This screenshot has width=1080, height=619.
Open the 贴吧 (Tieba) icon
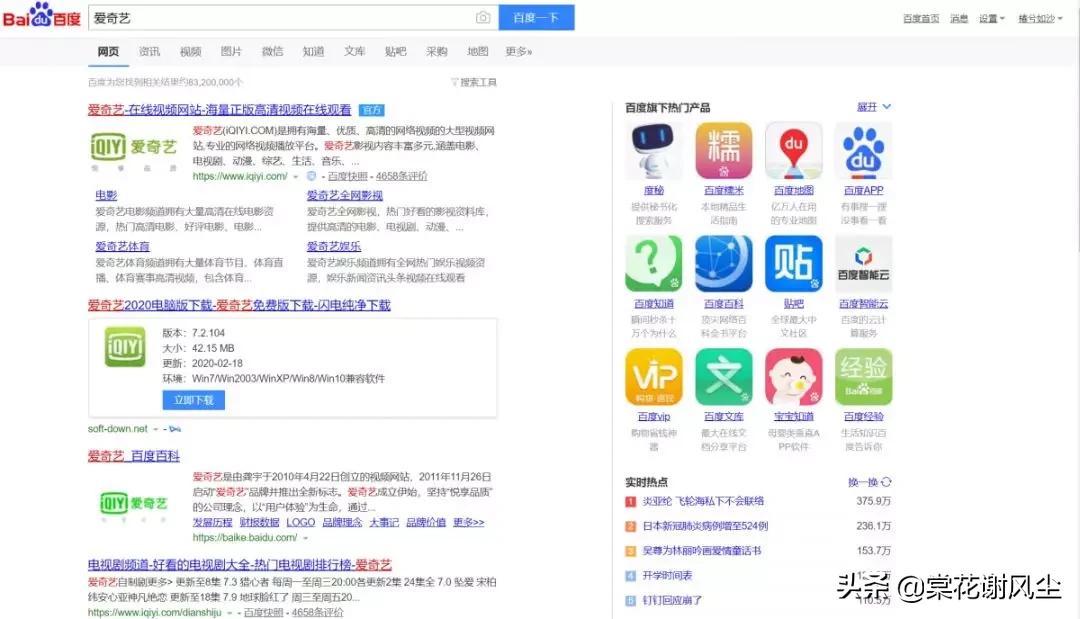[793, 262]
